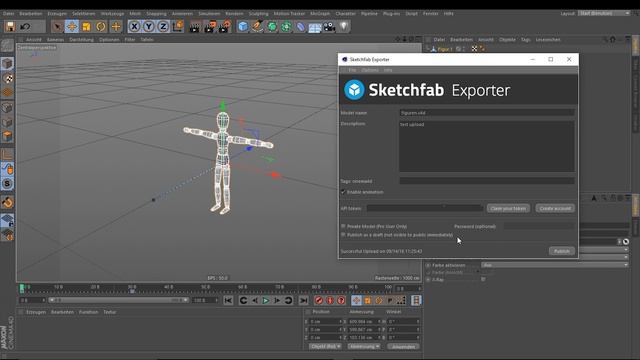
Task: Open the Abmessung dropdown in coordinates
Action: [x=364, y=347]
